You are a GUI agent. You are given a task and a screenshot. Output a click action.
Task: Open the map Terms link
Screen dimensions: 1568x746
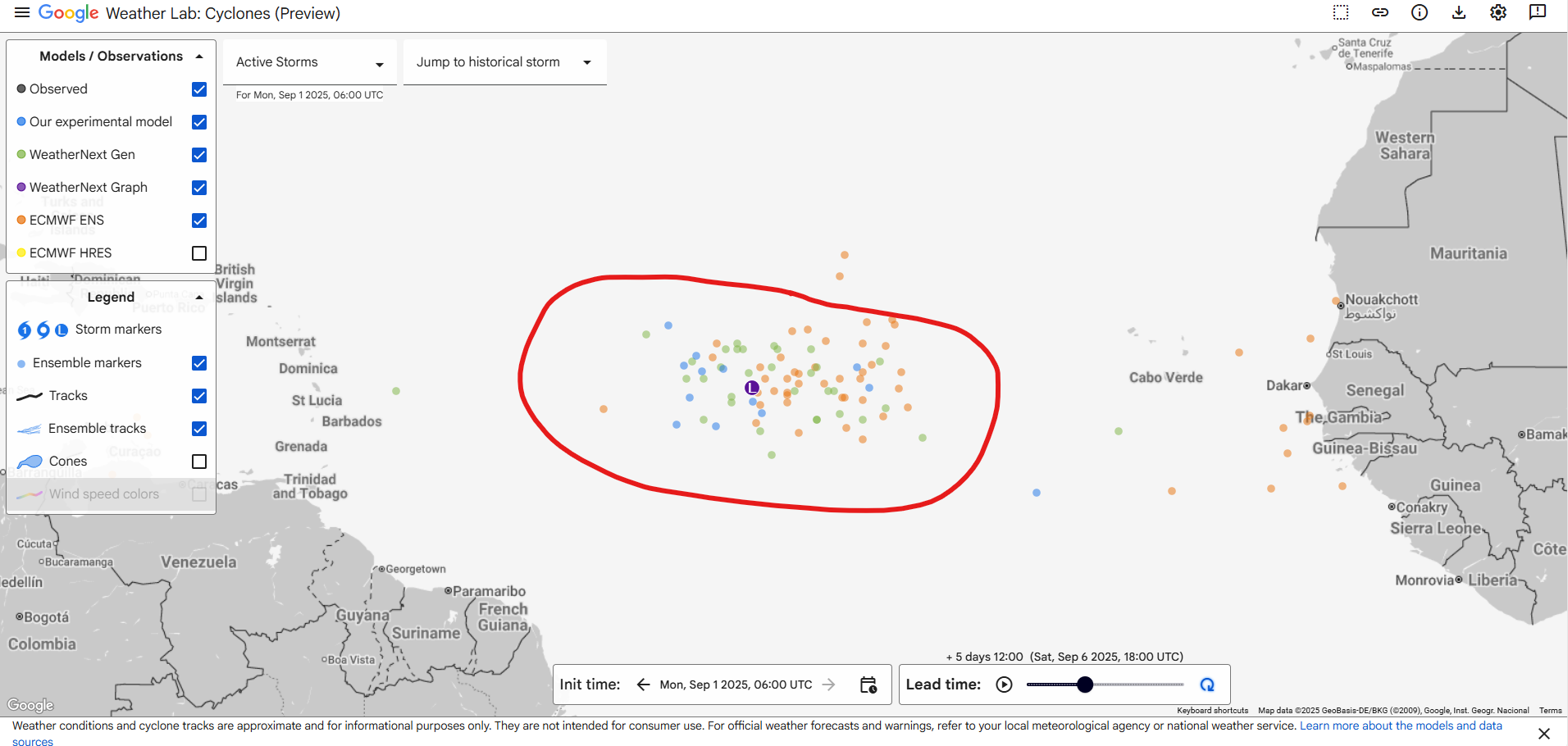(1550, 711)
